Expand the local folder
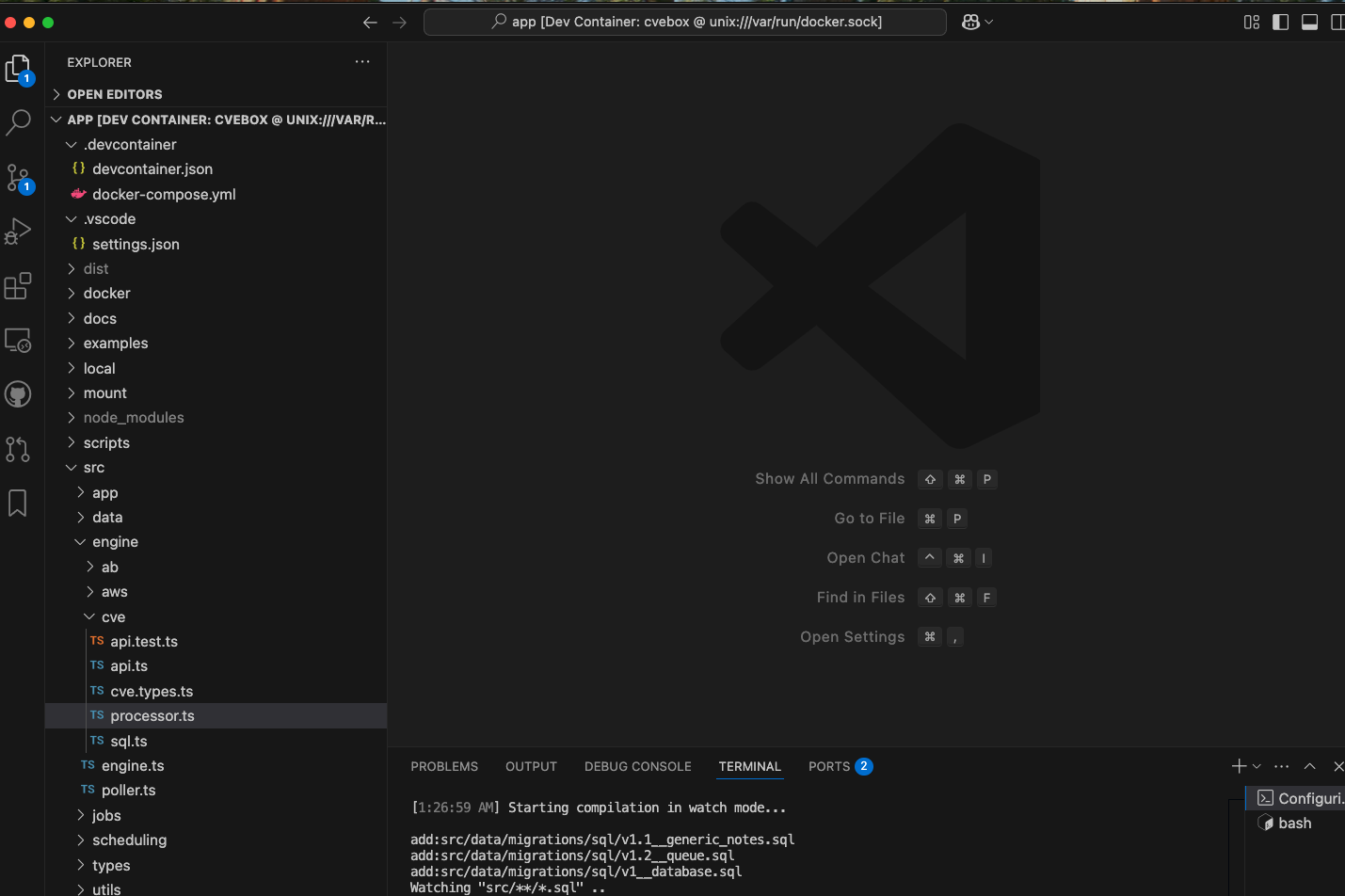 (216, 368)
